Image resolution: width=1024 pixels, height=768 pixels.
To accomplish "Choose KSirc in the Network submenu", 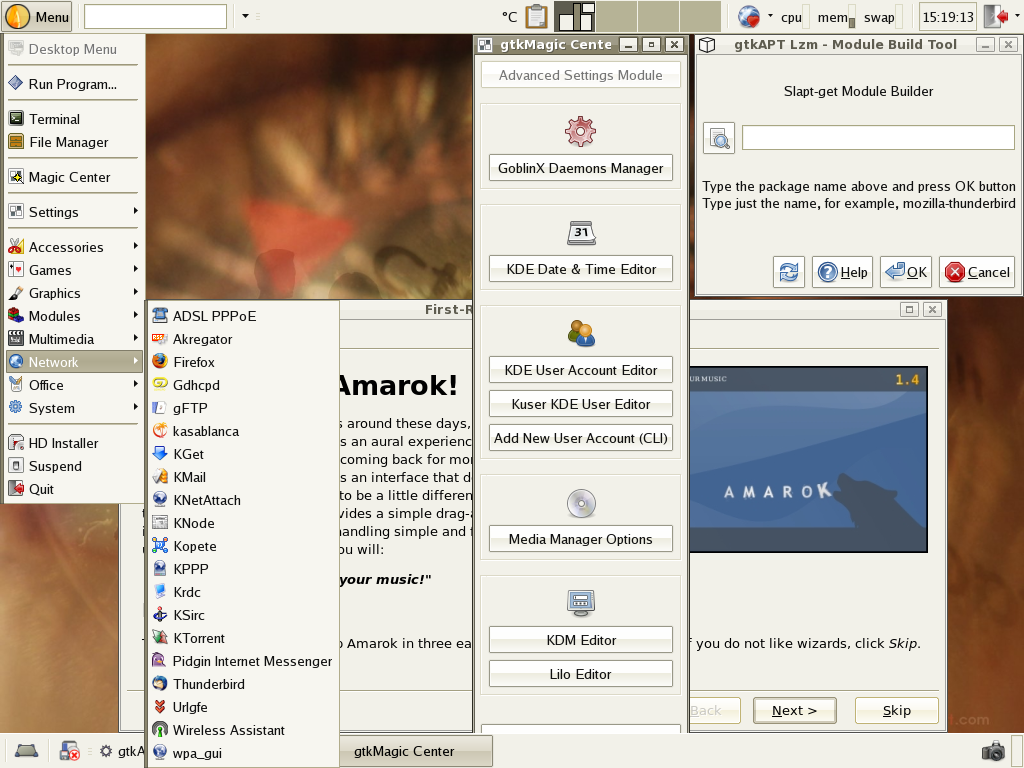I will point(243,615).
